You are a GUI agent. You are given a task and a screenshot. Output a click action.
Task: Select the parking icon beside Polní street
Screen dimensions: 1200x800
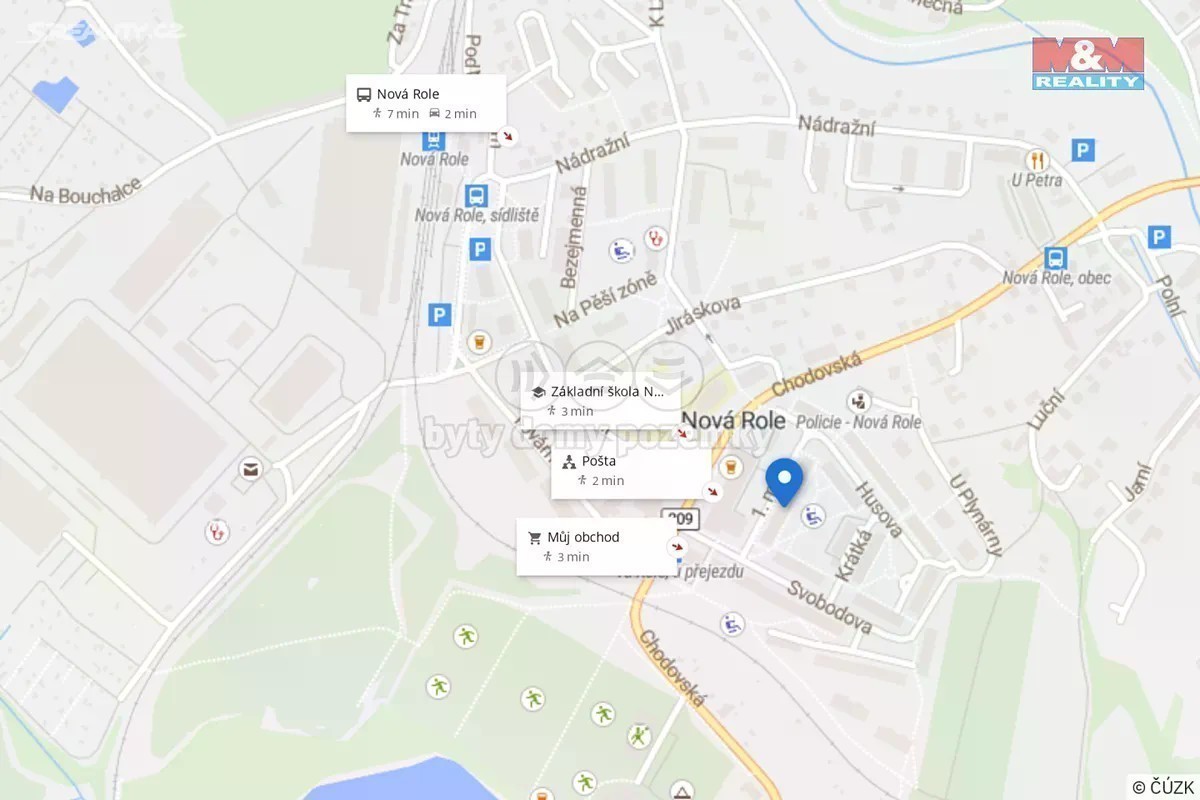tap(1159, 237)
